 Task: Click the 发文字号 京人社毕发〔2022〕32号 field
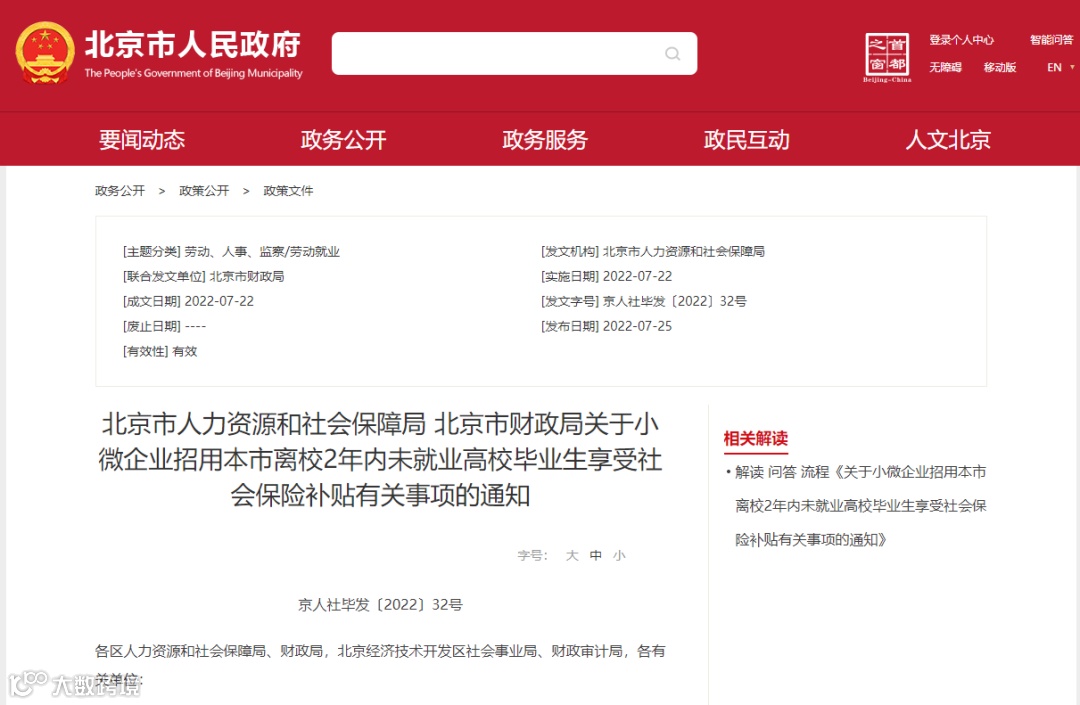(x=644, y=302)
